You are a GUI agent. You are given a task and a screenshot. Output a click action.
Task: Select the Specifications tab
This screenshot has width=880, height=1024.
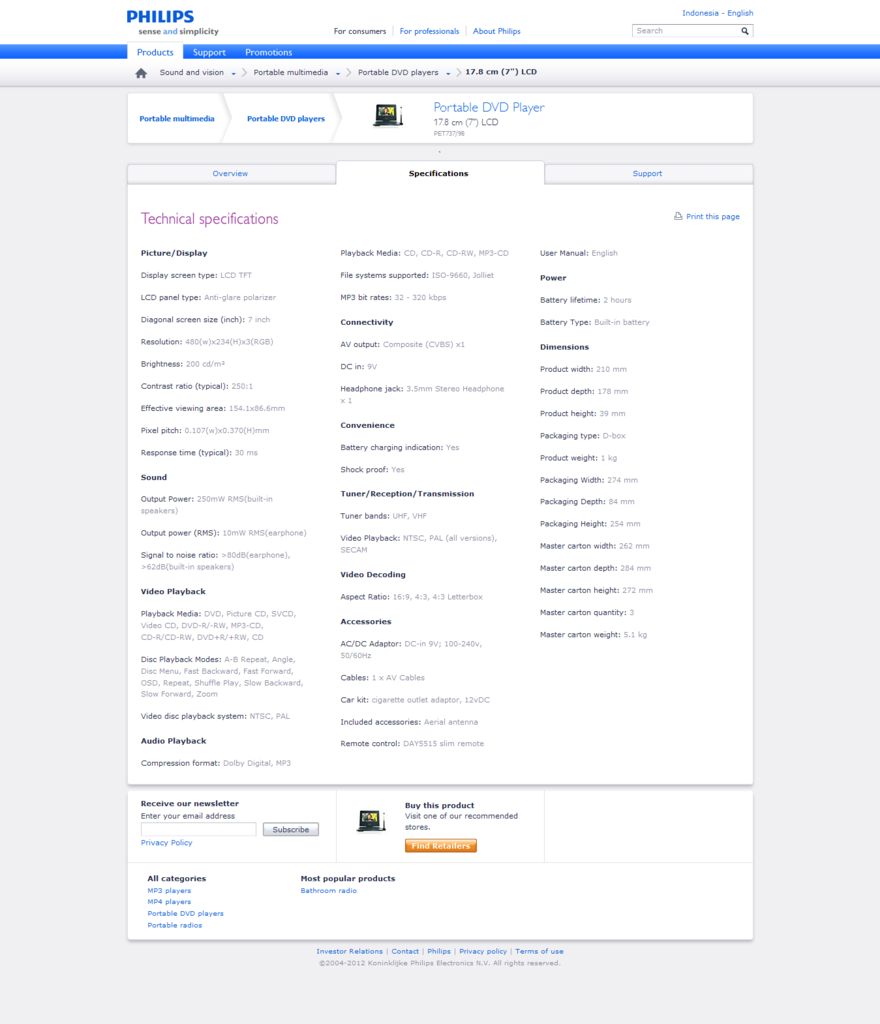point(439,173)
